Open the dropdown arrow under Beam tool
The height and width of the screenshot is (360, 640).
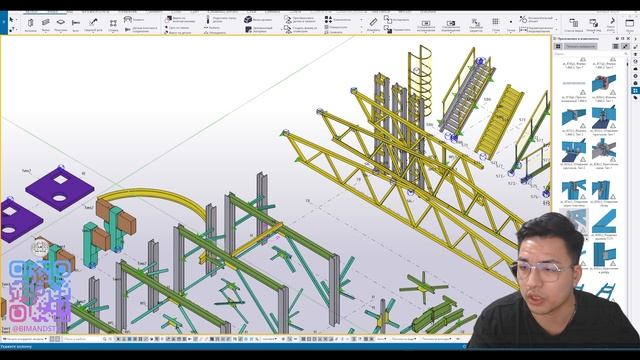click(x=46, y=32)
